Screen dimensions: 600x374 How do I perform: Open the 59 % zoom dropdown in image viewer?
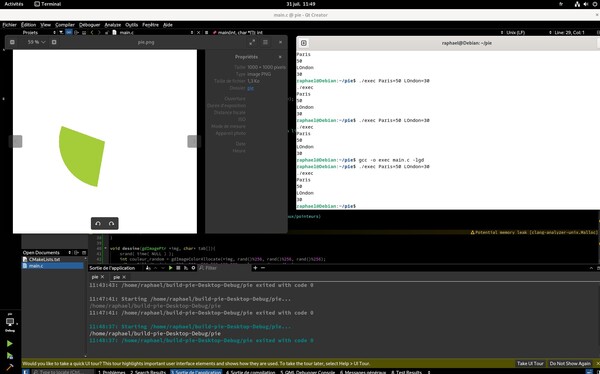pos(36,42)
